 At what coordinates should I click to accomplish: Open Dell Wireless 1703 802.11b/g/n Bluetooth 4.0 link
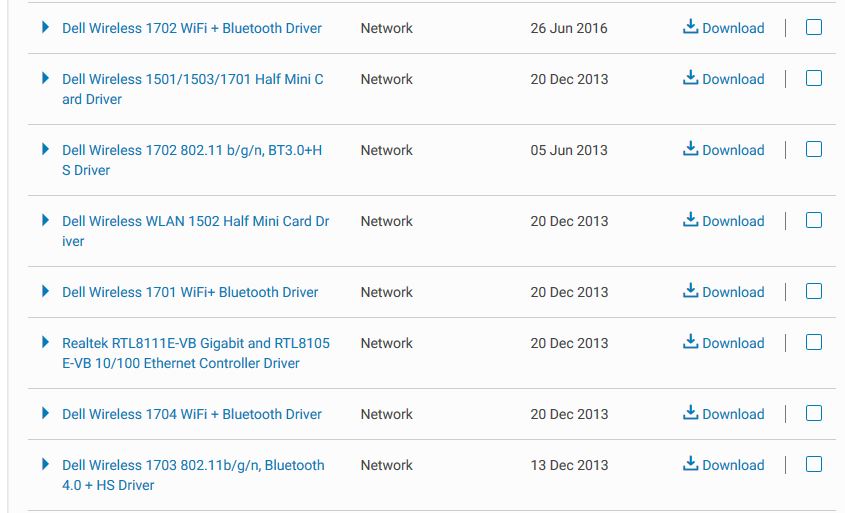(x=193, y=475)
